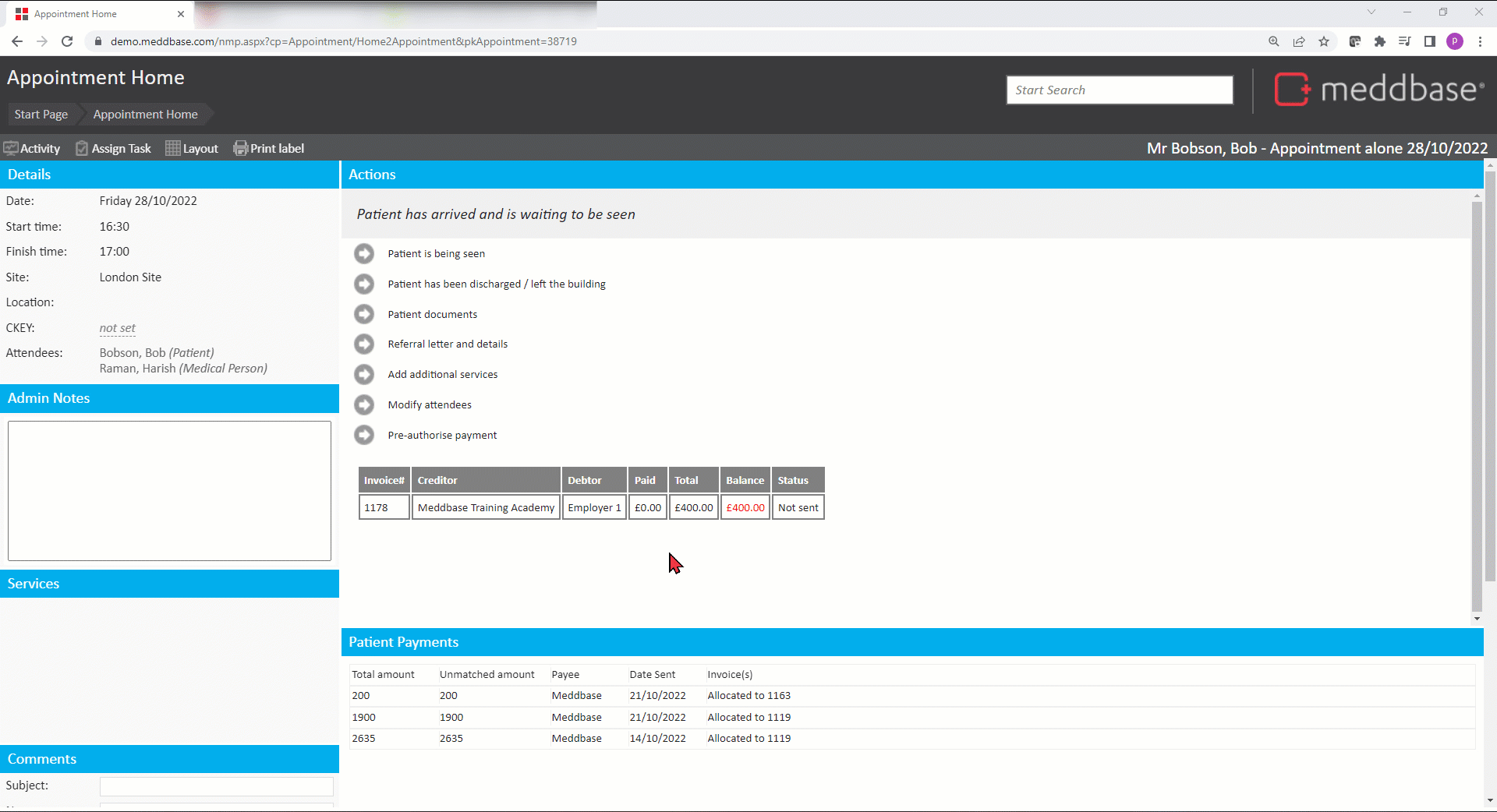The height and width of the screenshot is (812, 1497).
Task: Focus the Start Search input field
Action: point(1120,90)
